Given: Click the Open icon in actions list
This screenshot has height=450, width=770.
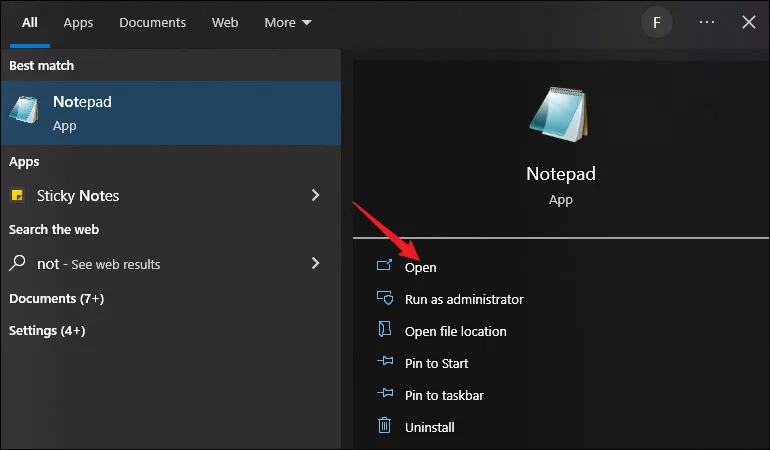Looking at the screenshot, I should tap(384, 266).
